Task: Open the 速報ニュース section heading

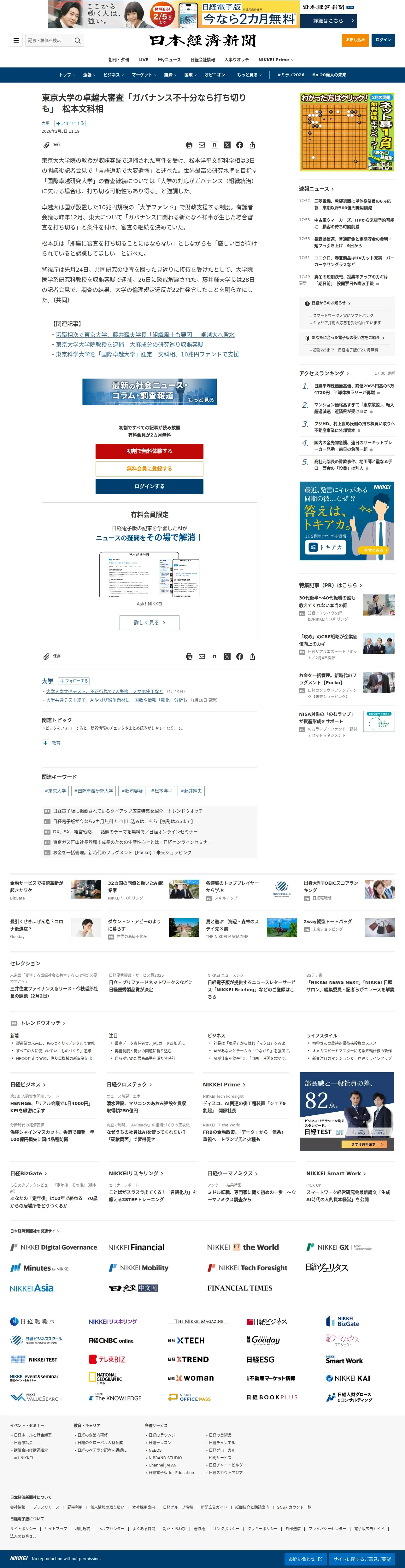Action: click(x=316, y=189)
